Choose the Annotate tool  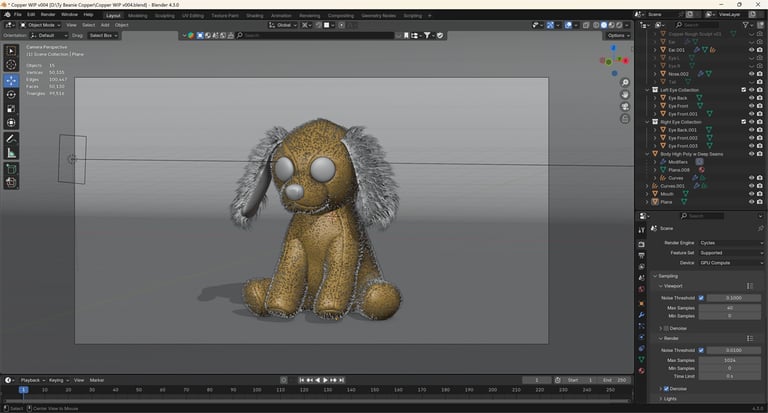coord(11,138)
